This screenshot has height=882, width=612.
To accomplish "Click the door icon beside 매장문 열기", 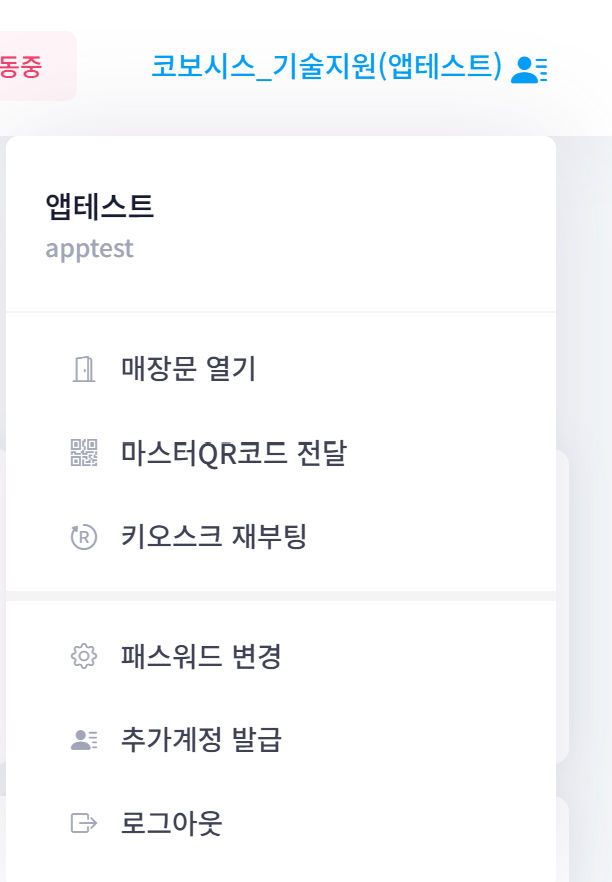I will coord(84,369).
